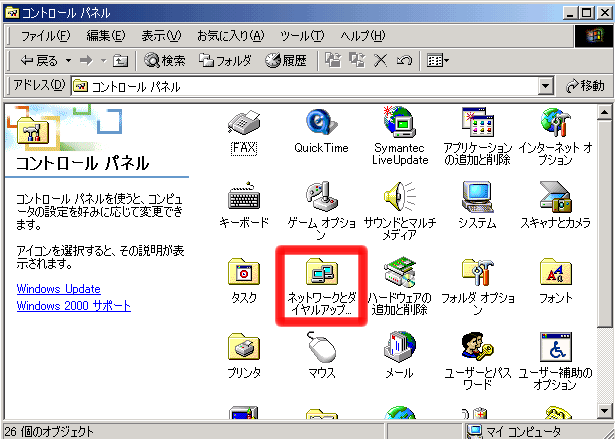Viewport: 615px width, 439px height.
Task: Click '26 個のオブジェクト' status text
Action: pyautogui.click(x=50, y=432)
